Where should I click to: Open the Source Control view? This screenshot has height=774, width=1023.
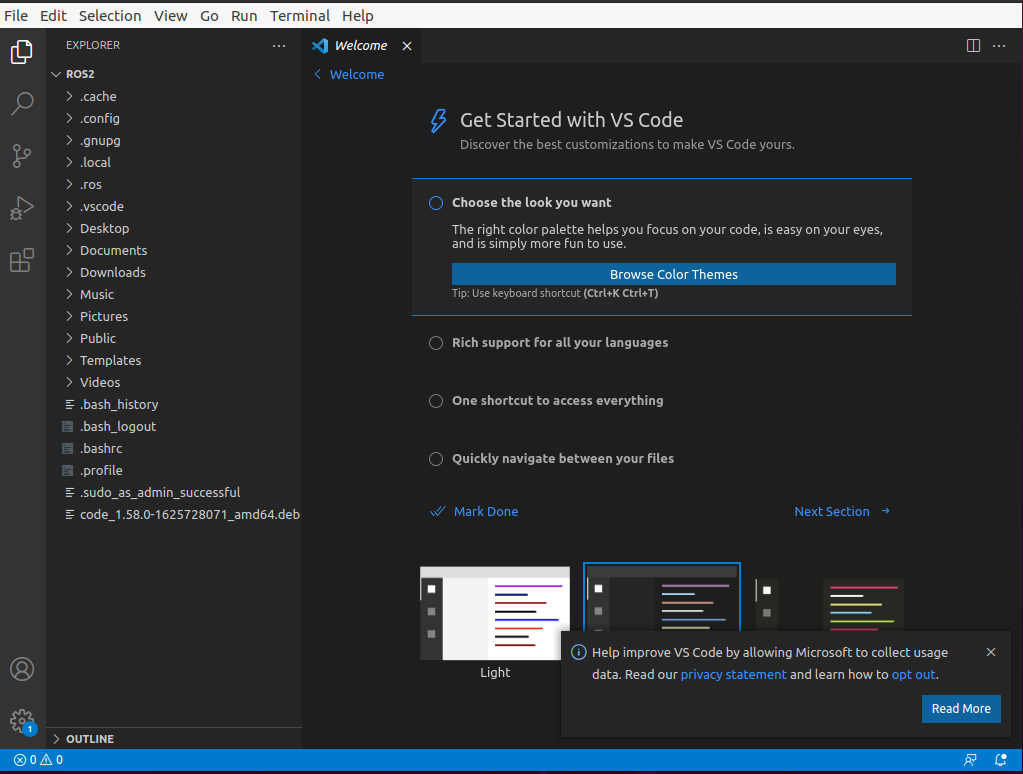point(22,156)
